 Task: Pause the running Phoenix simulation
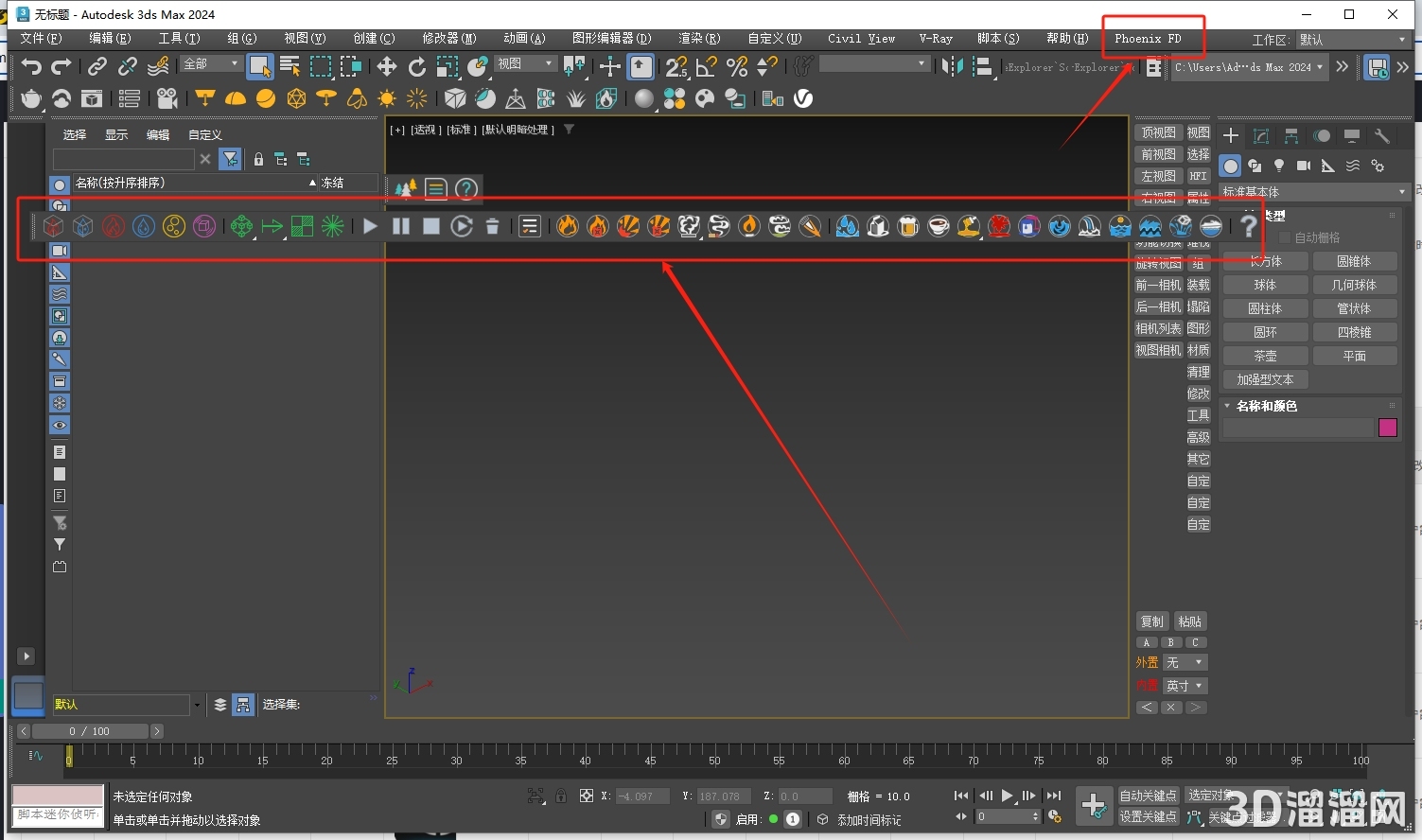pyautogui.click(x=400, y=226)
